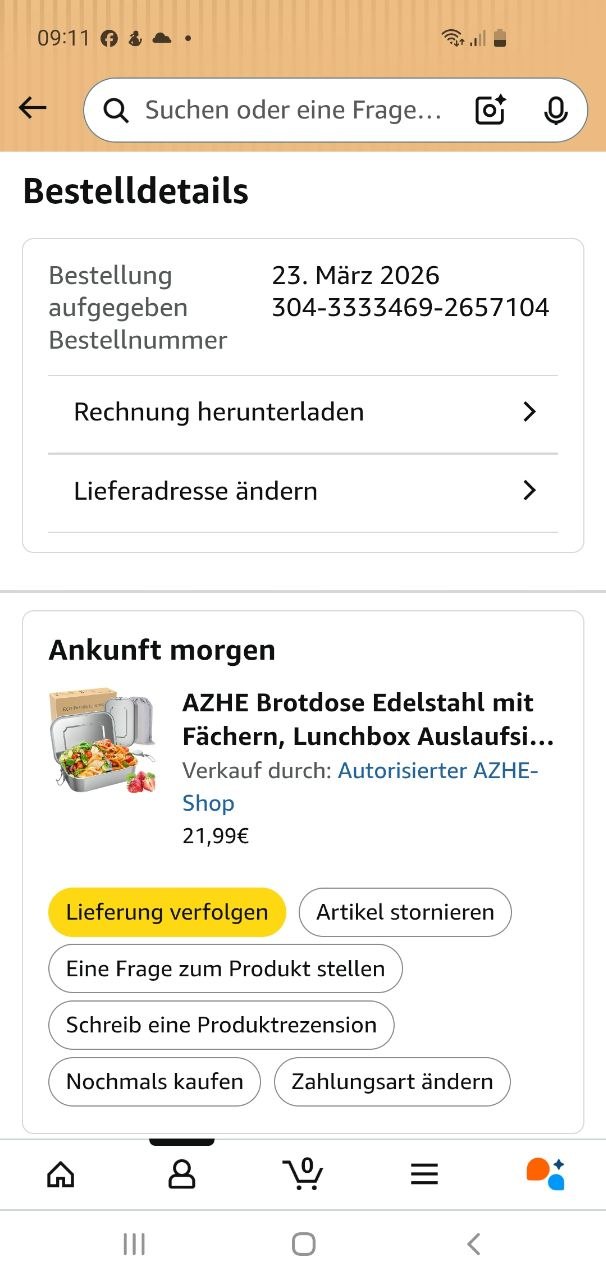Tap Zahlungsart ändern button
606x1280 pixels.
click(392, 1082)
